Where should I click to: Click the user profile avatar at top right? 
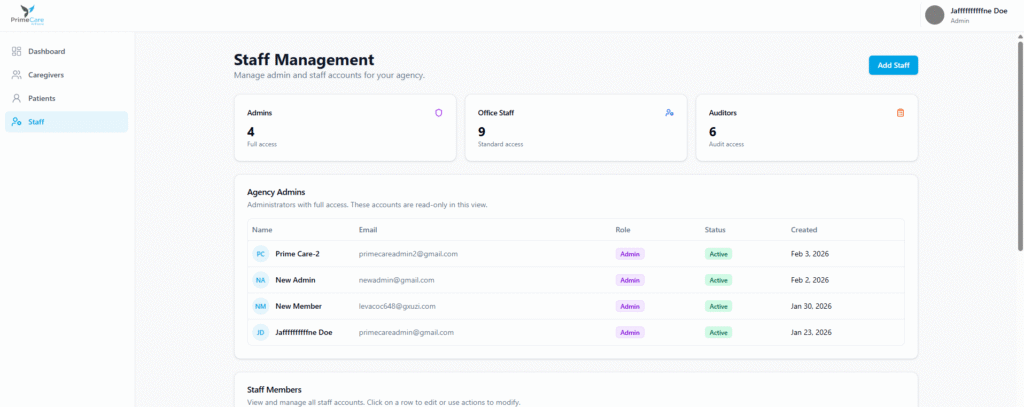[x=935, y=14]
